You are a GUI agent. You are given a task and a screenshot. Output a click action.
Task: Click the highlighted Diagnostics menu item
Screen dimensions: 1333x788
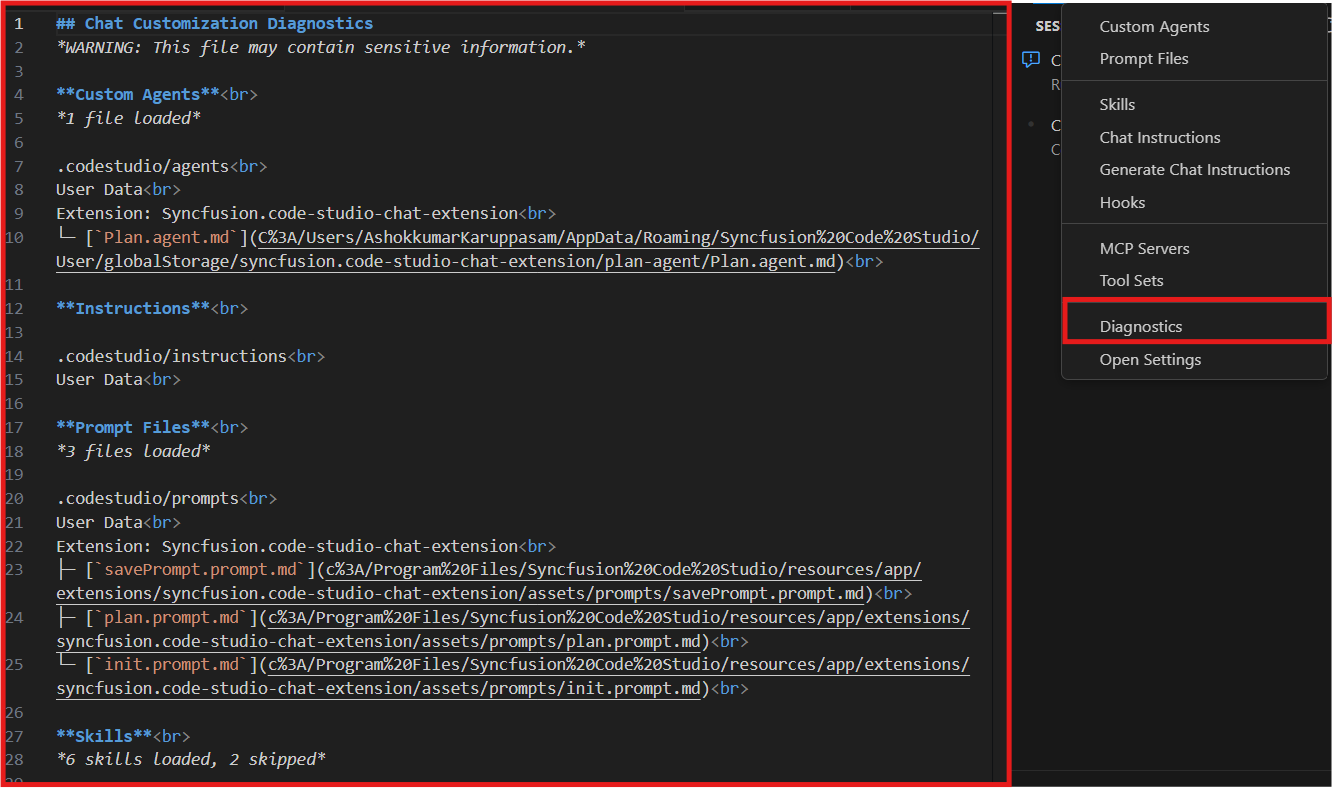point(1140,327)
